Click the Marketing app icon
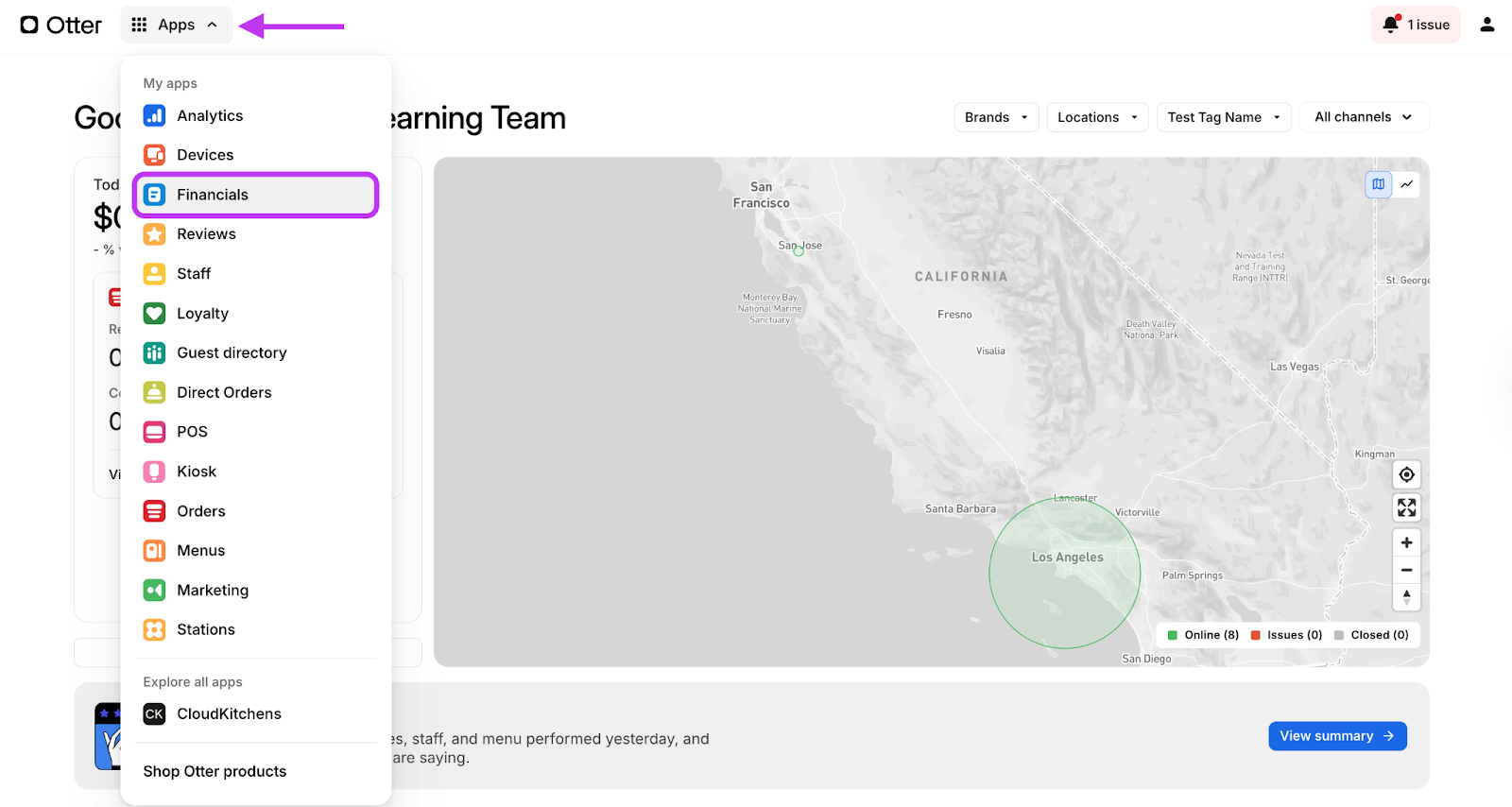Viewport: 1512px width, 807px height. coord(154,590)
